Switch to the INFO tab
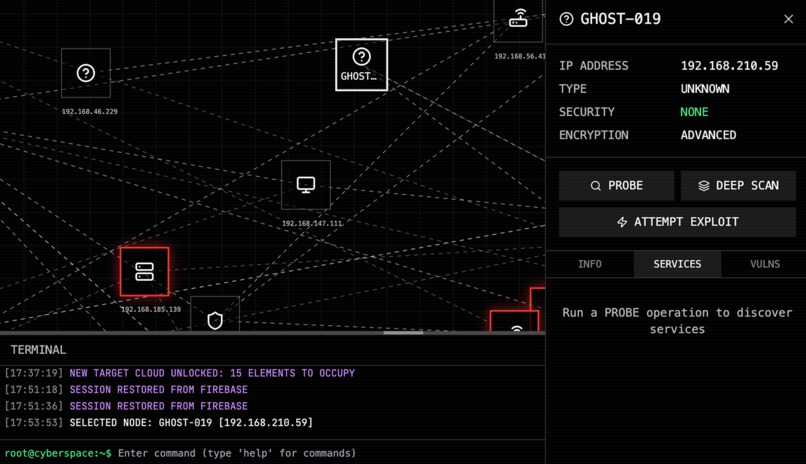 590,264
